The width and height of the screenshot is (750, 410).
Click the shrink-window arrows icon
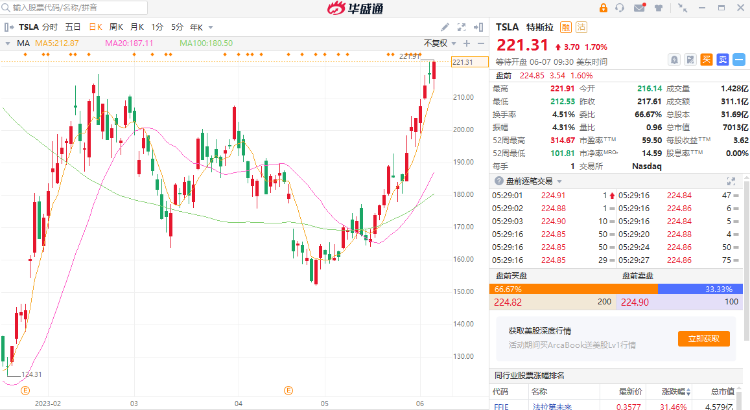pos(683,8)
